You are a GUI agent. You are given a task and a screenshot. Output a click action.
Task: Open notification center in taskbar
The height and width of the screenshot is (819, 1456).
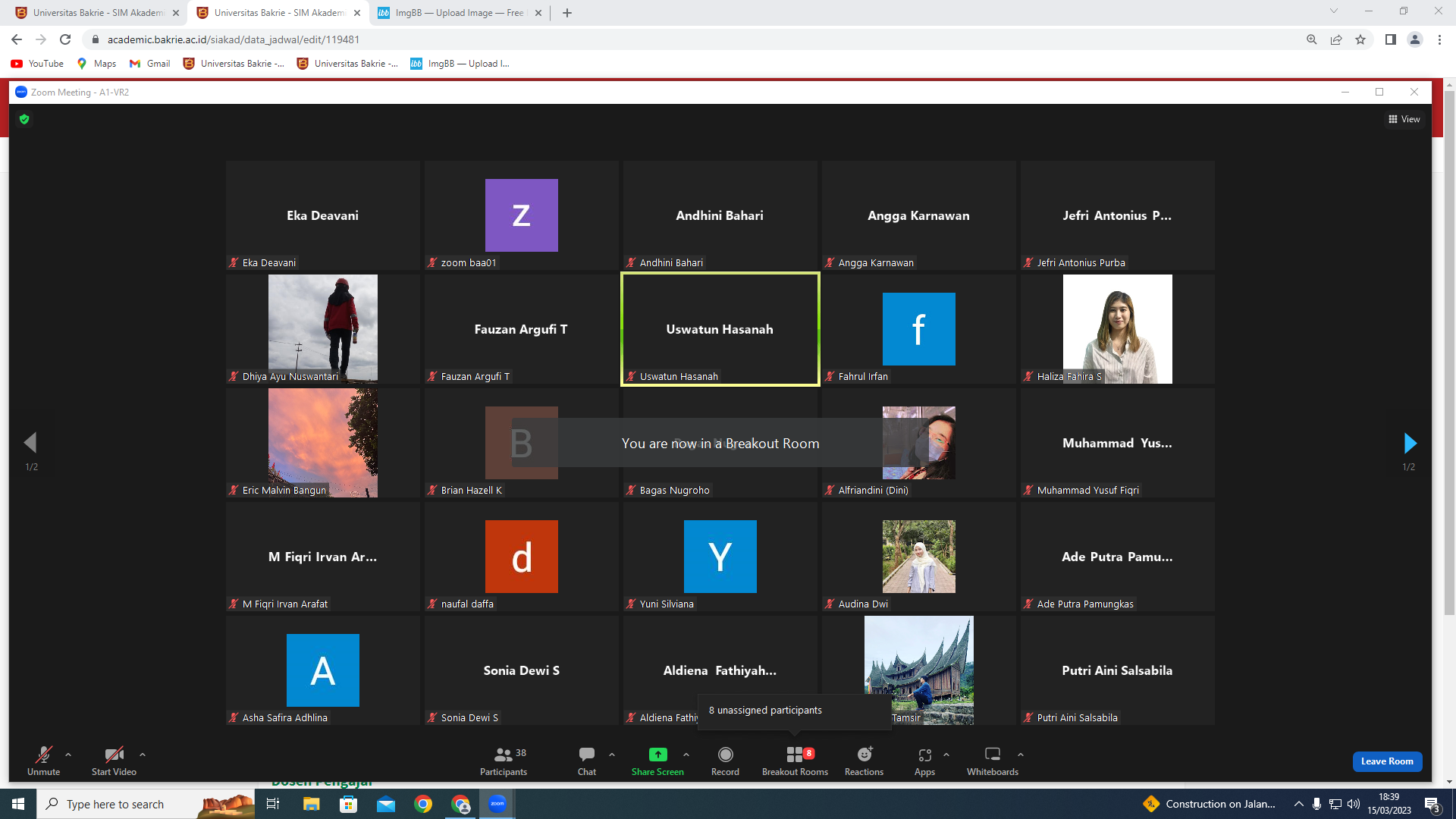coord(1432,804)
